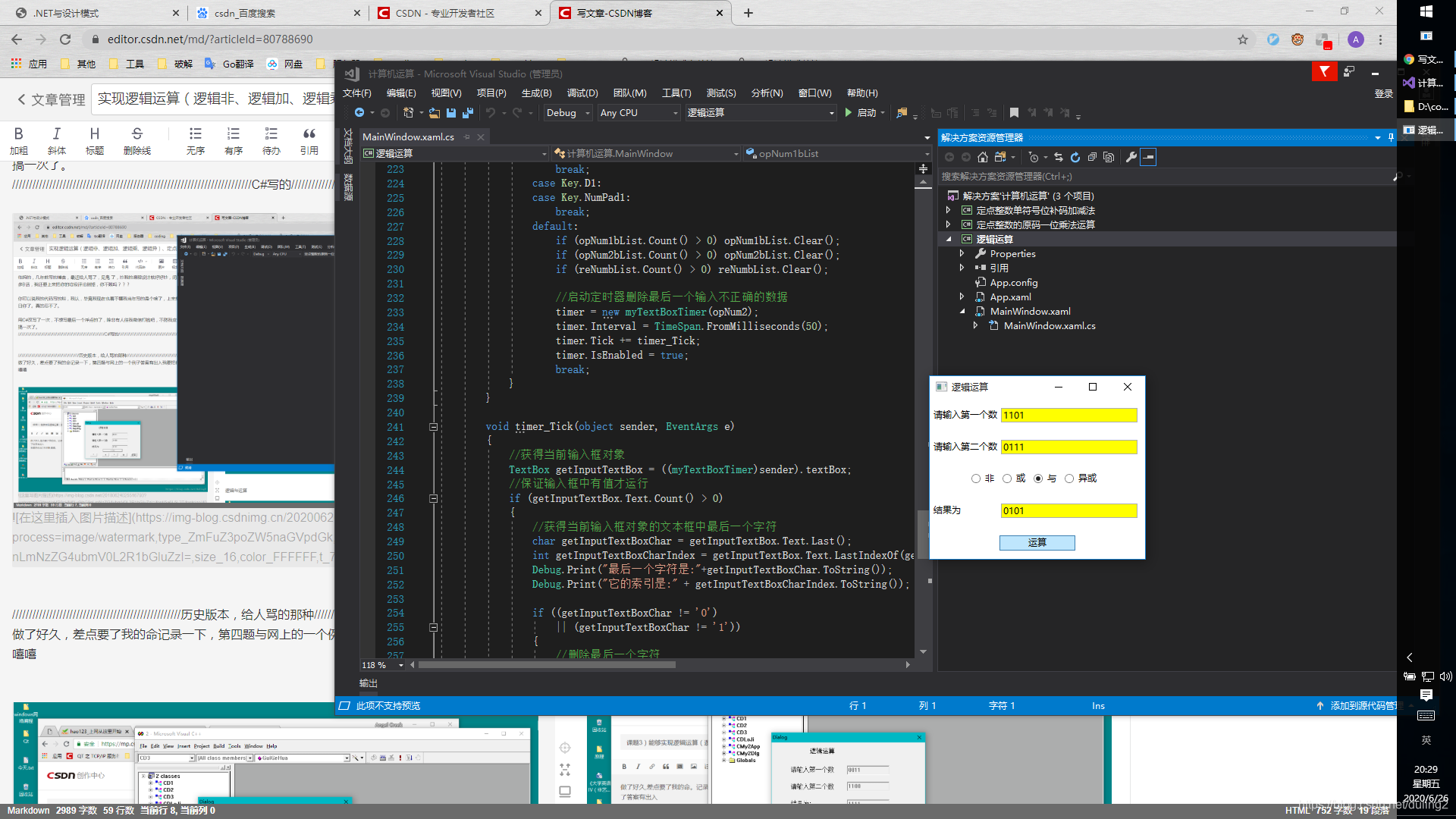Viewport: 1456px width, 819px height.
Task: Click the yellow first number input field
Action: coord(1068,416)
